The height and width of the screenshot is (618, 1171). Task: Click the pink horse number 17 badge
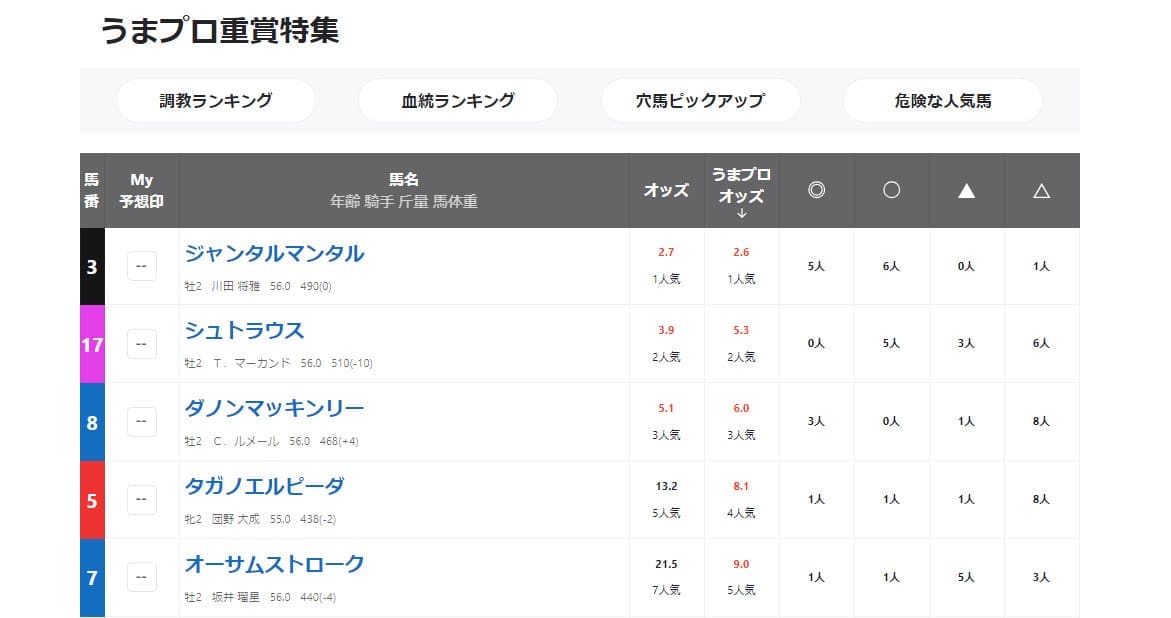(92, 344)
